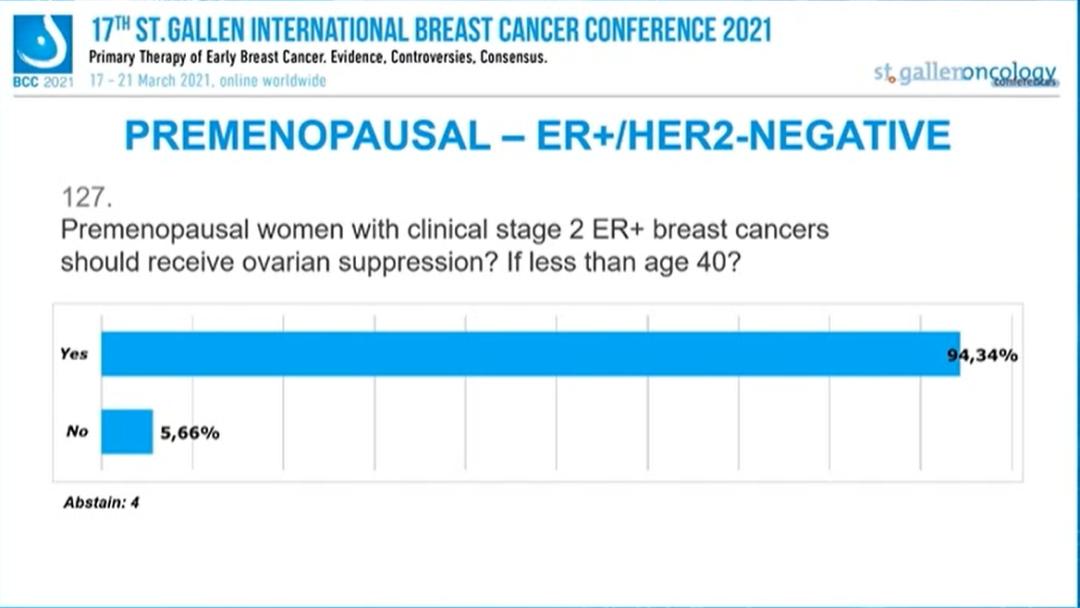Click the small blue 'No' result bar
The image size is (1080, 608).
127,432
